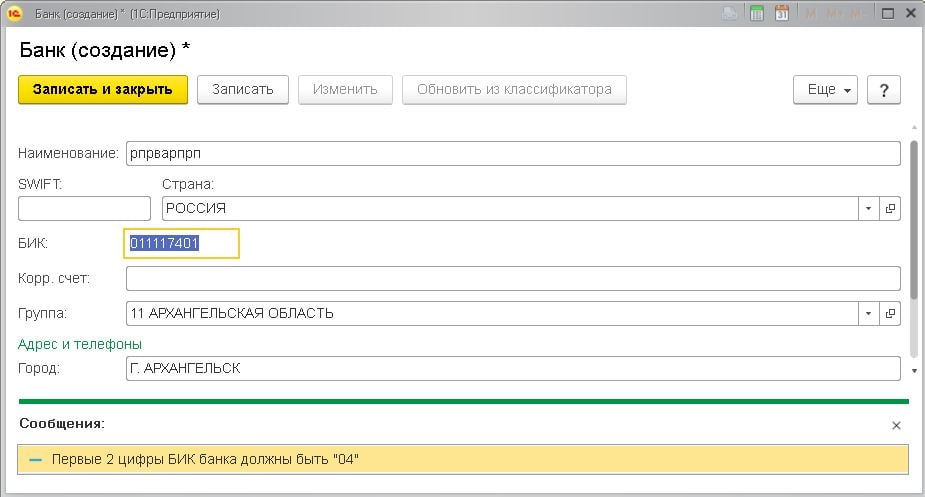Click into the Наименование field
The height and width of the screenshot is (497, 925).
click(513, 153)
